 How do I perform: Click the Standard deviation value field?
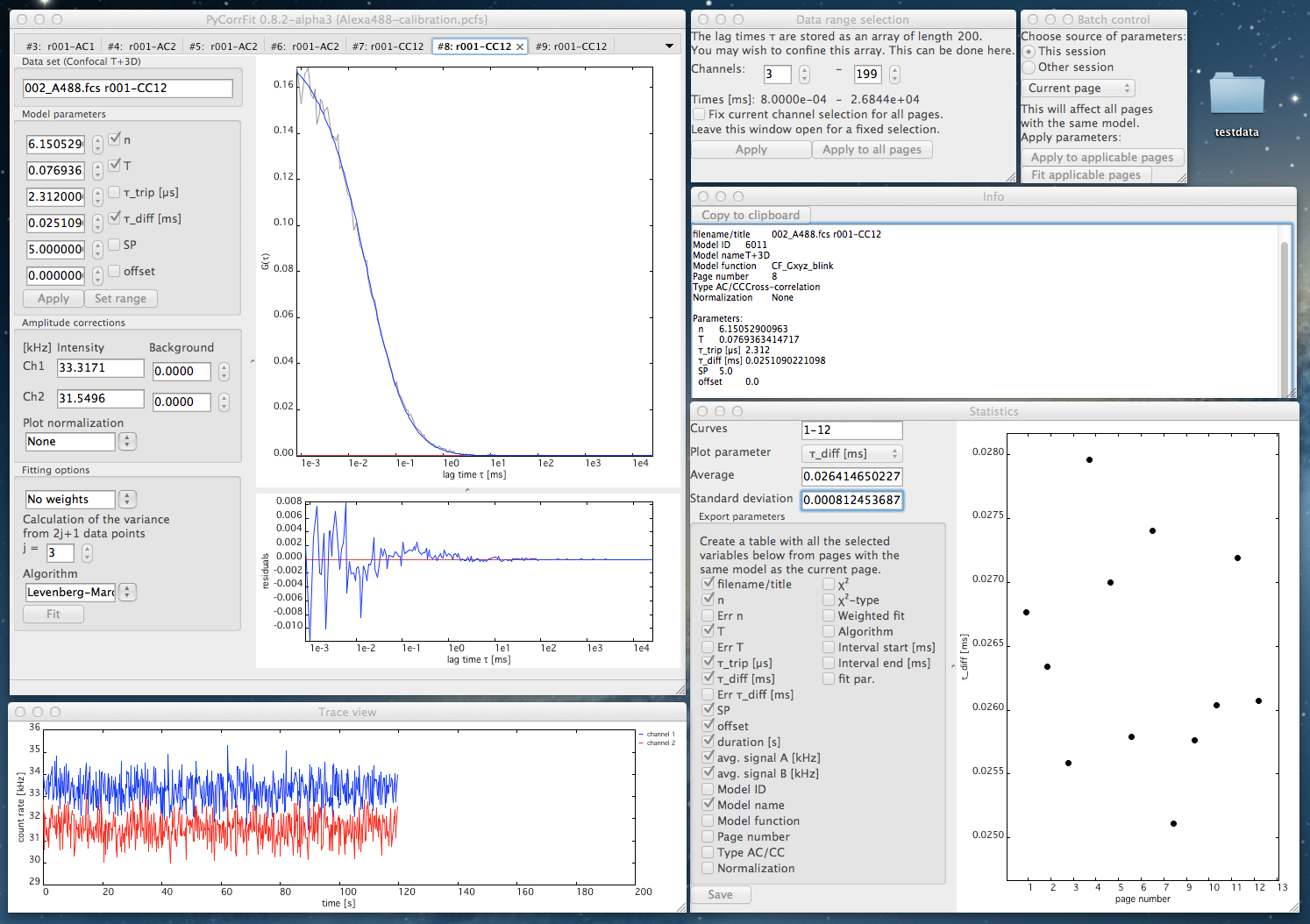(x=851, y=500)
